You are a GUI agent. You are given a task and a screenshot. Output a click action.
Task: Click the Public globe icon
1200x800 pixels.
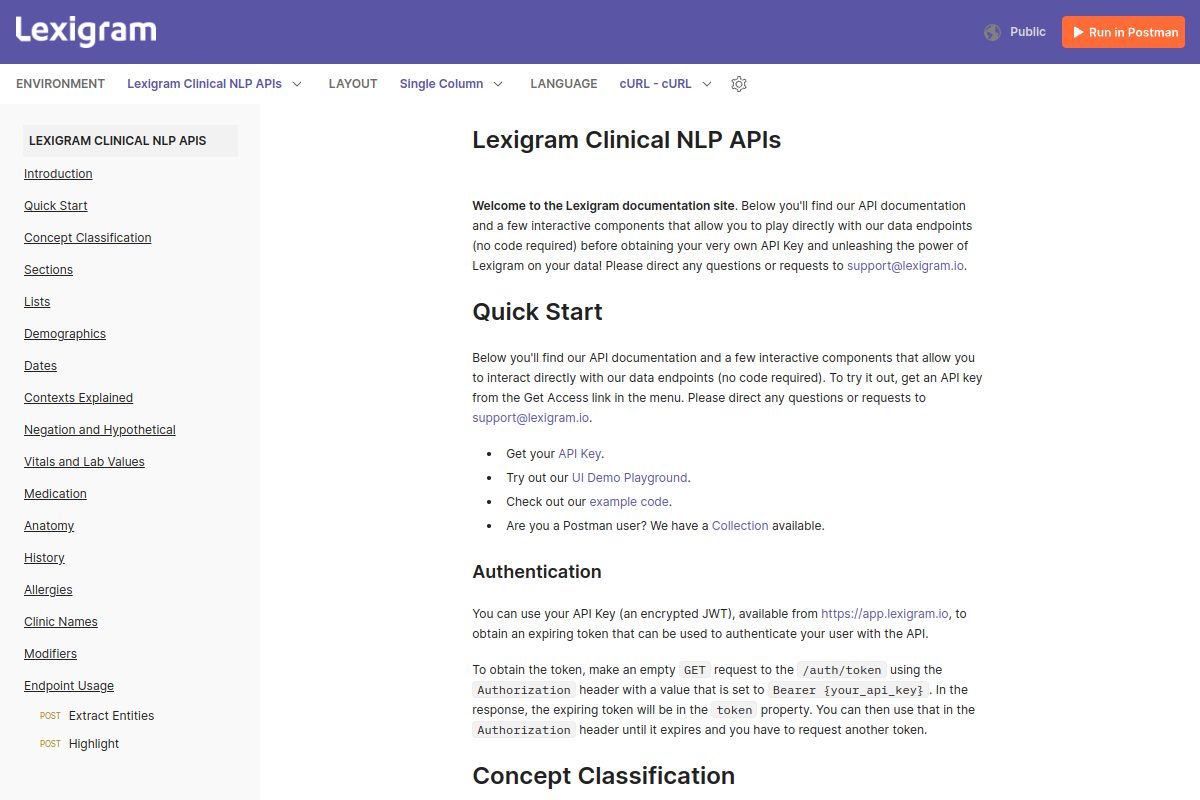tap(992, 32)
